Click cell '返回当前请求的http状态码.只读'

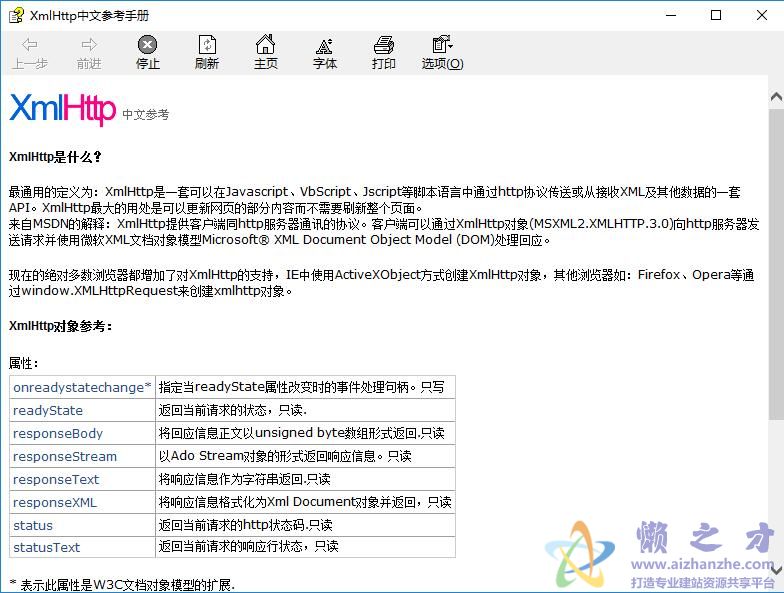point(306,525)
